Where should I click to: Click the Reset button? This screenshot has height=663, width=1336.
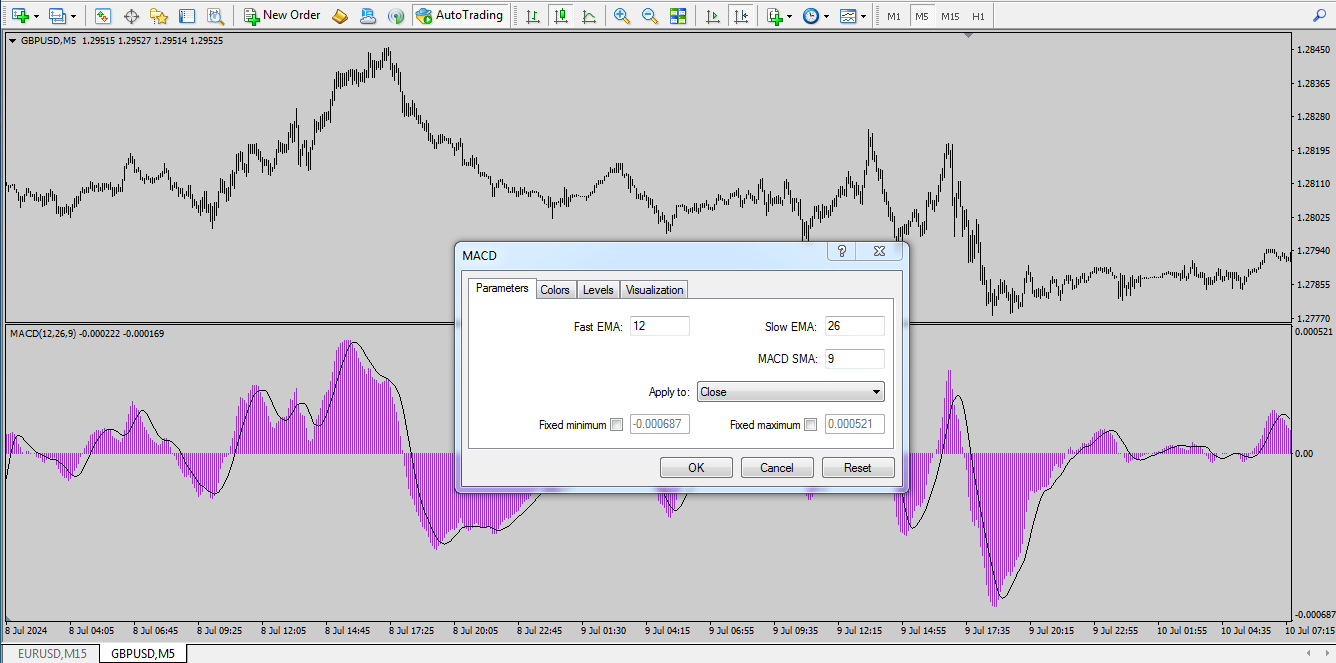tap(857, 468)
